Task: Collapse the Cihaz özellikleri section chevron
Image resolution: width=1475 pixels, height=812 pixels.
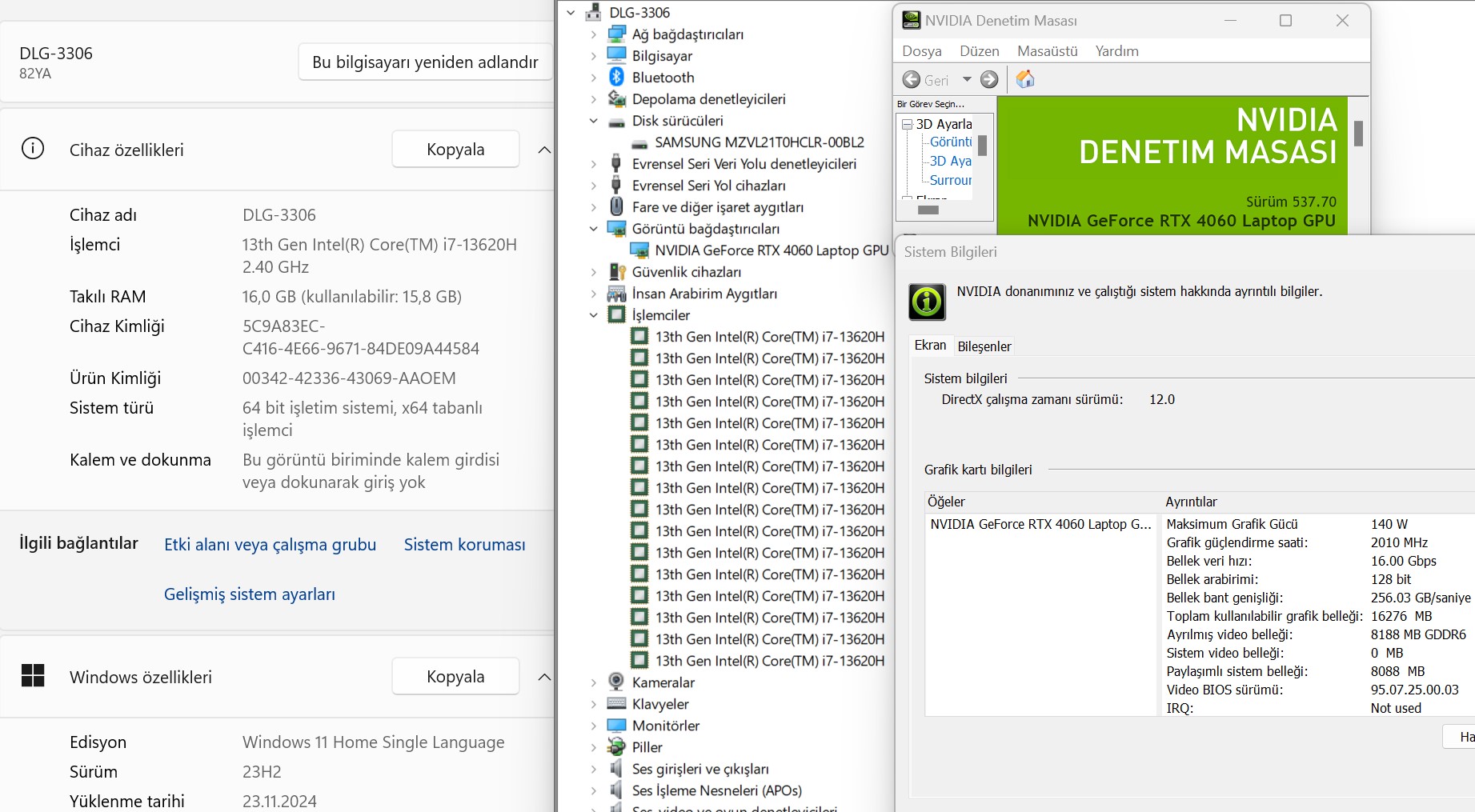Action: 544,150
